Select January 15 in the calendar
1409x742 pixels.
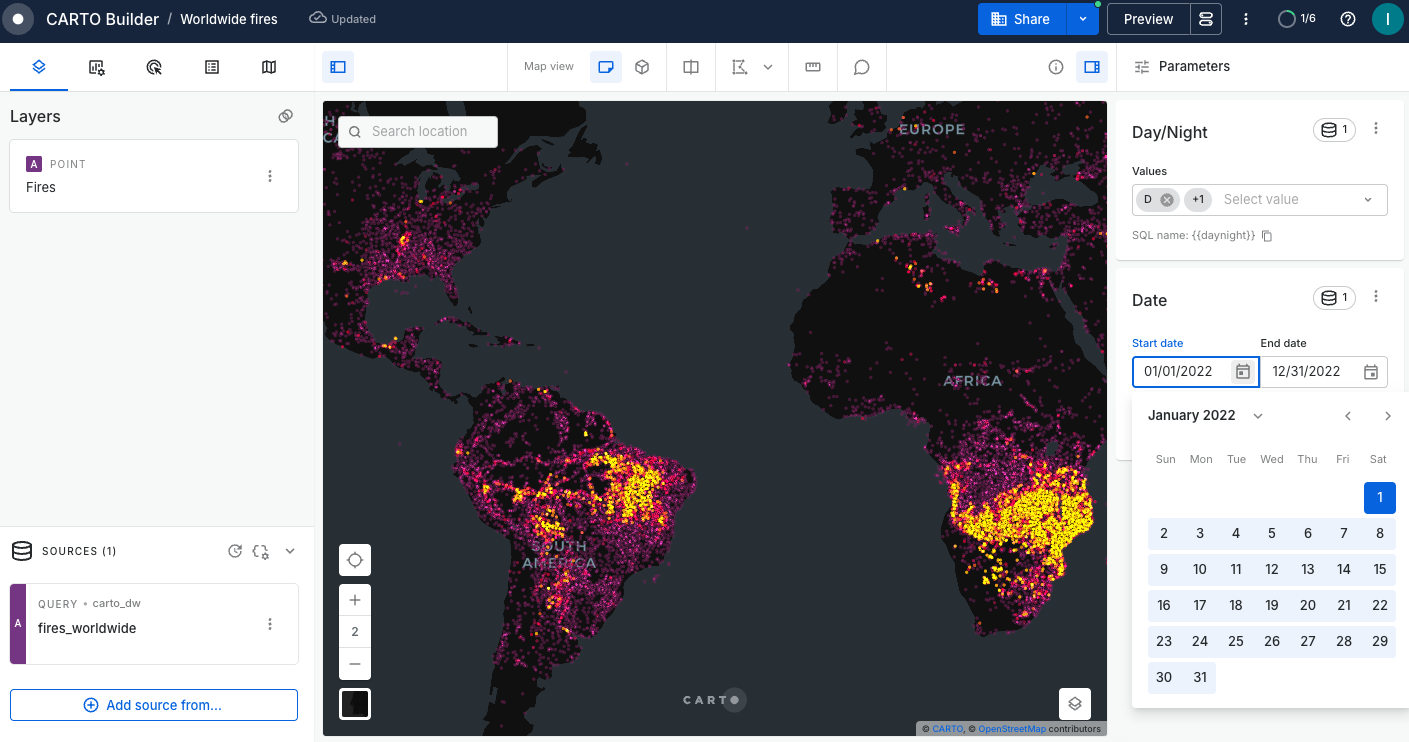pyautogui.click(x=1379, y=569)
